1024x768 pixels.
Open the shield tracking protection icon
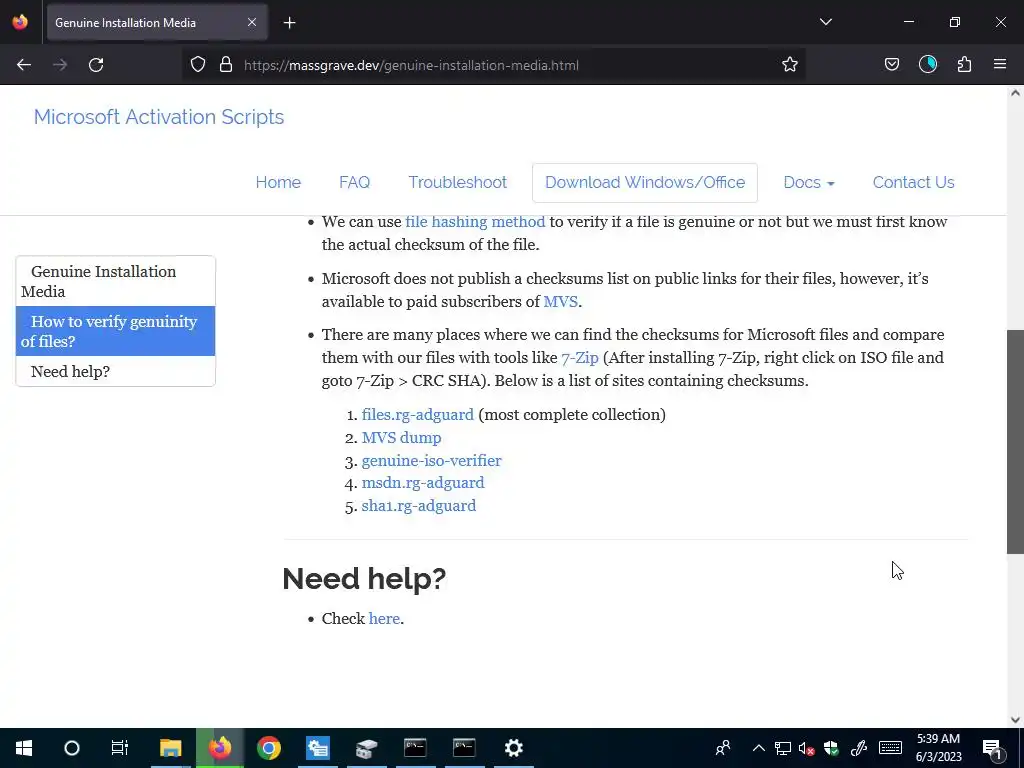198,65
